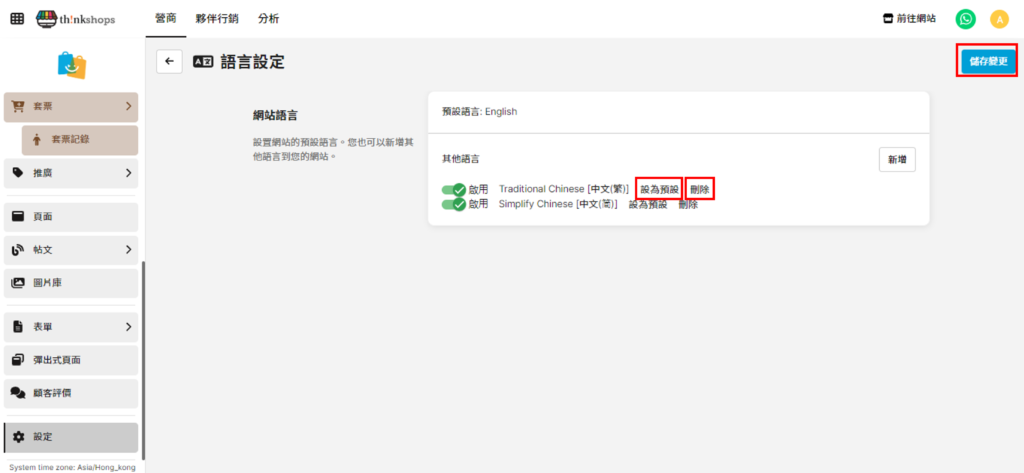Click the 儲存變更 save button
Image resolution: width=1024 pixels, height=473 pixels.
point(988,62)
